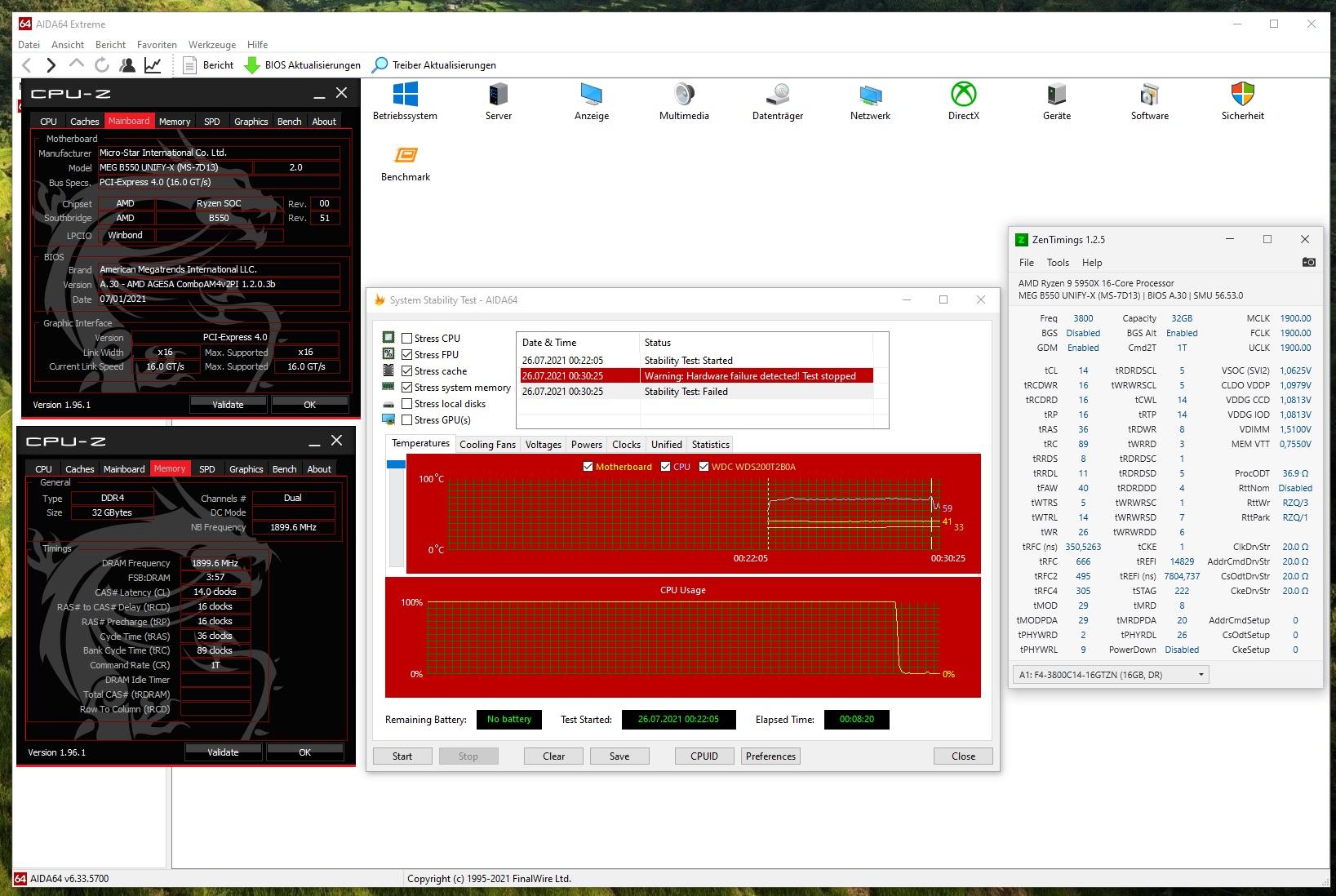Click the CPUID button
Image resolution: width=1336 pixels, height=896 pixels.
704,756
